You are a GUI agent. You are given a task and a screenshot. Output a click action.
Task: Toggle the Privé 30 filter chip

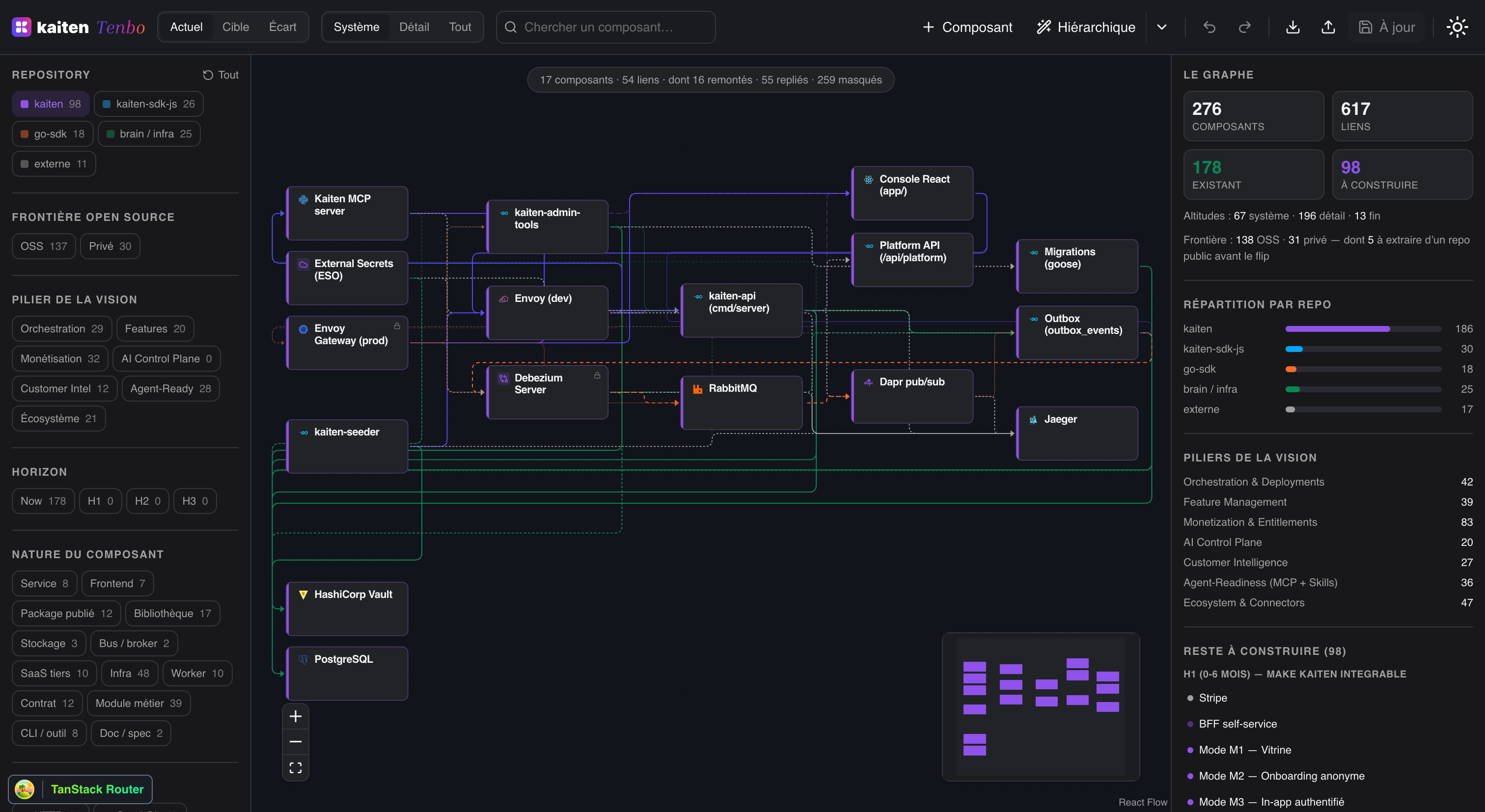point(110,246)
